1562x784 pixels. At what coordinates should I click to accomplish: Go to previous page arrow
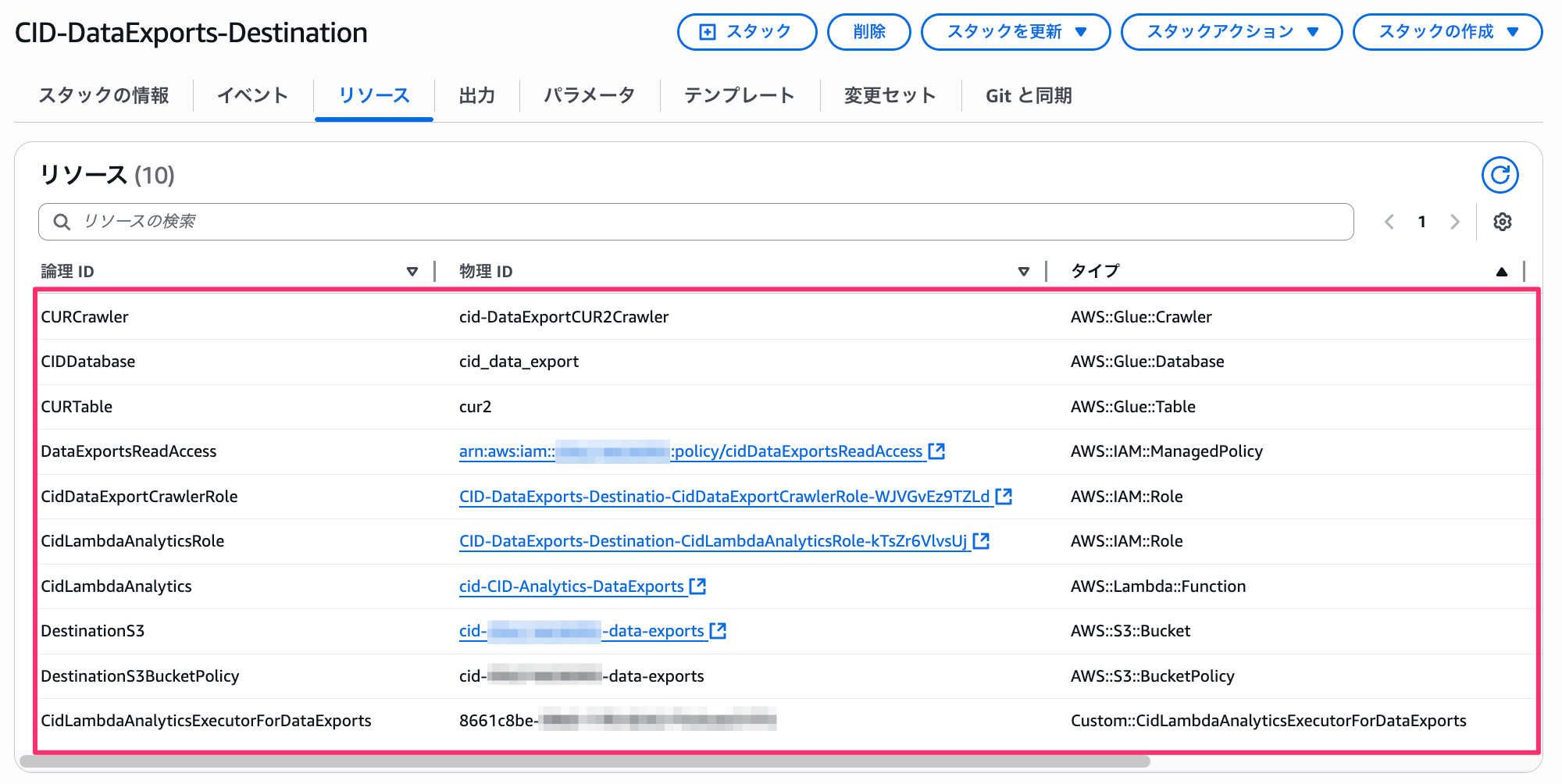(x=1389, y=222)
